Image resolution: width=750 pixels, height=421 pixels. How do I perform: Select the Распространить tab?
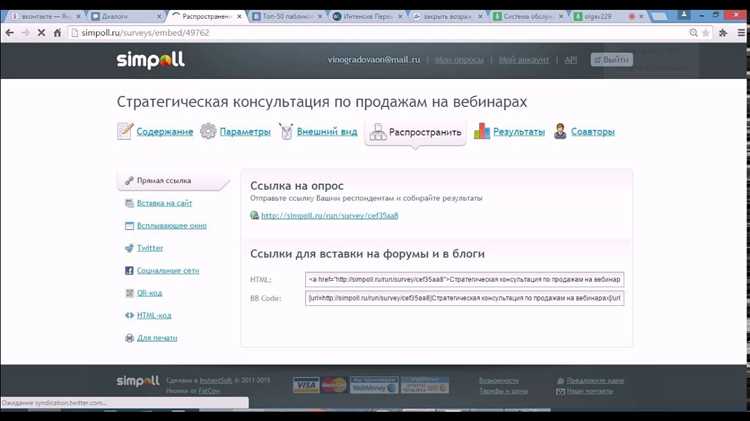click(415, 132)
